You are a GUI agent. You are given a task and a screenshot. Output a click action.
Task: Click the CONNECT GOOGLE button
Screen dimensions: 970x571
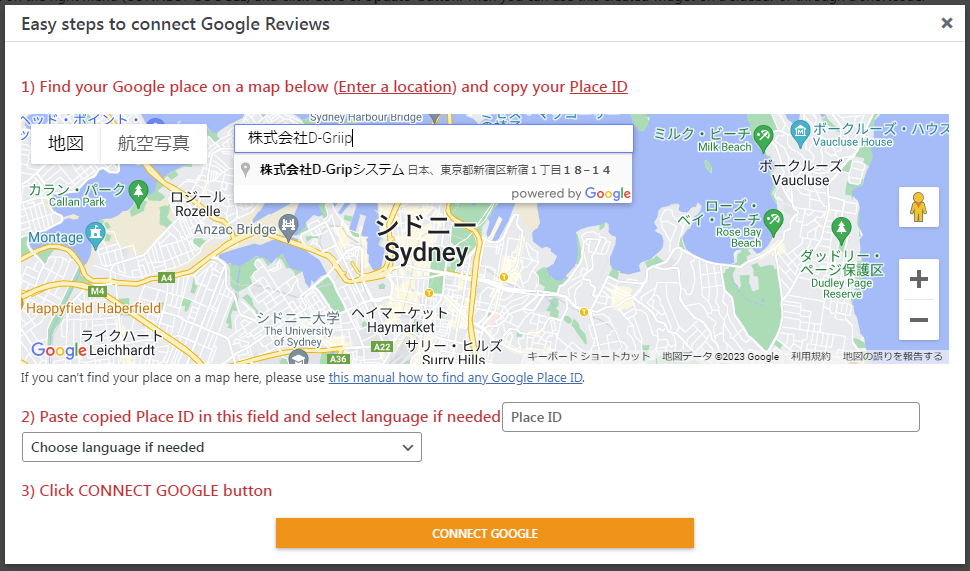484,533
